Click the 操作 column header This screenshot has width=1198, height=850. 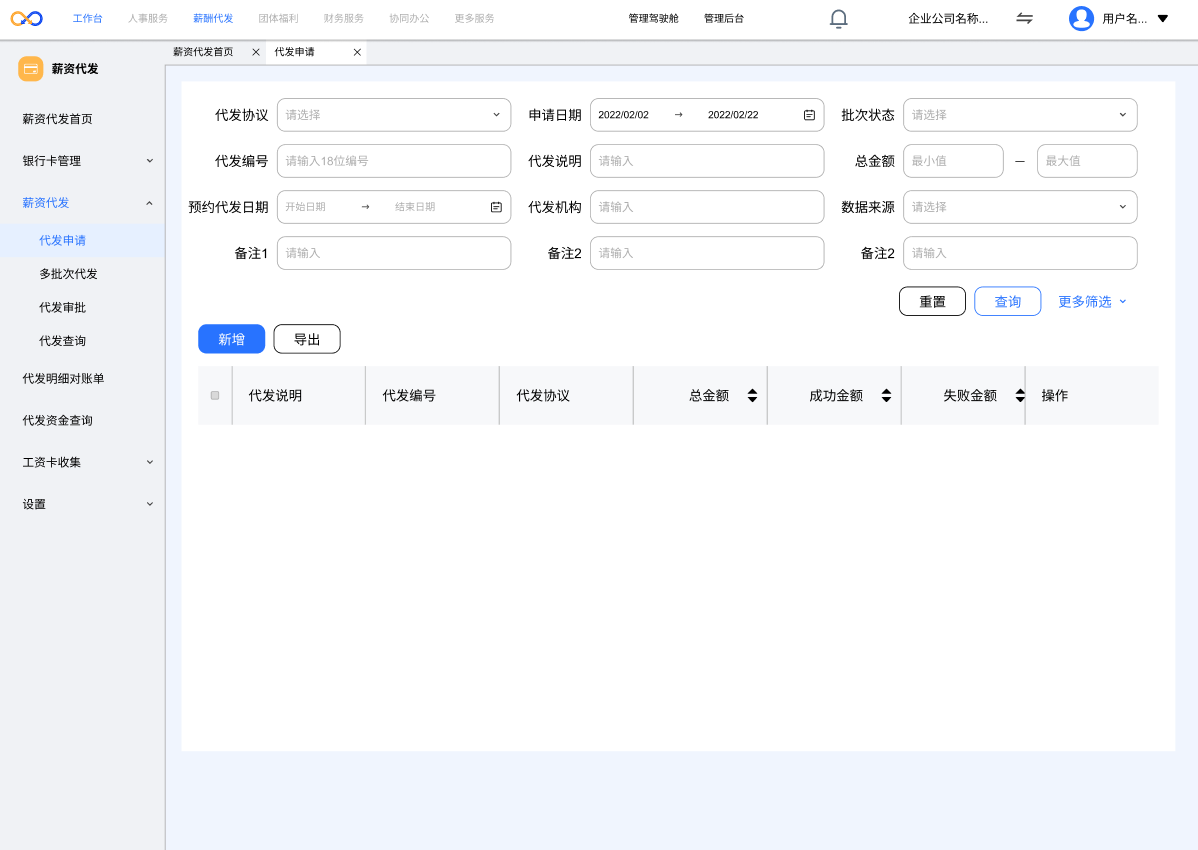1054,396
